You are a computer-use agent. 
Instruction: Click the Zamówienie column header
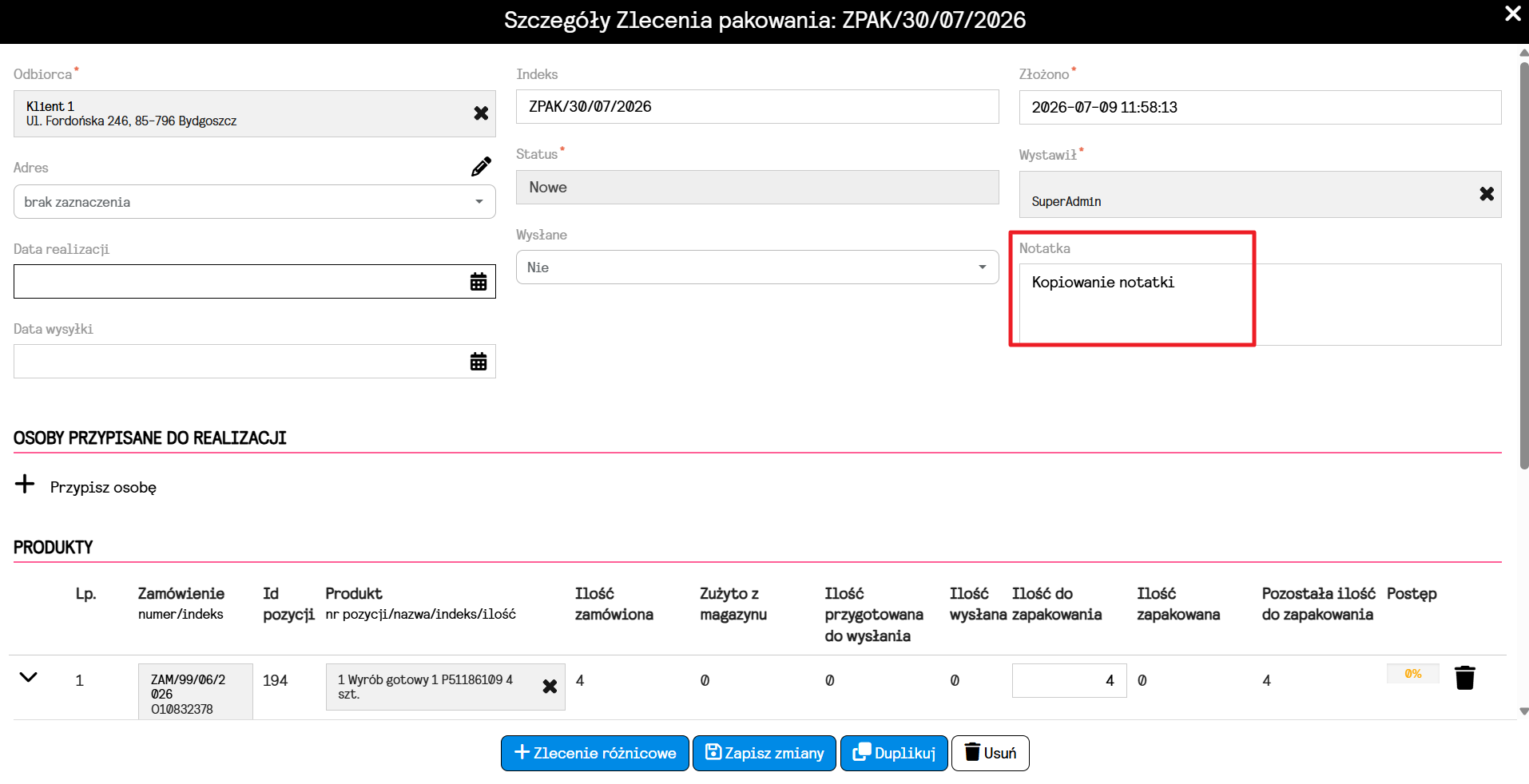pos(181,593)
